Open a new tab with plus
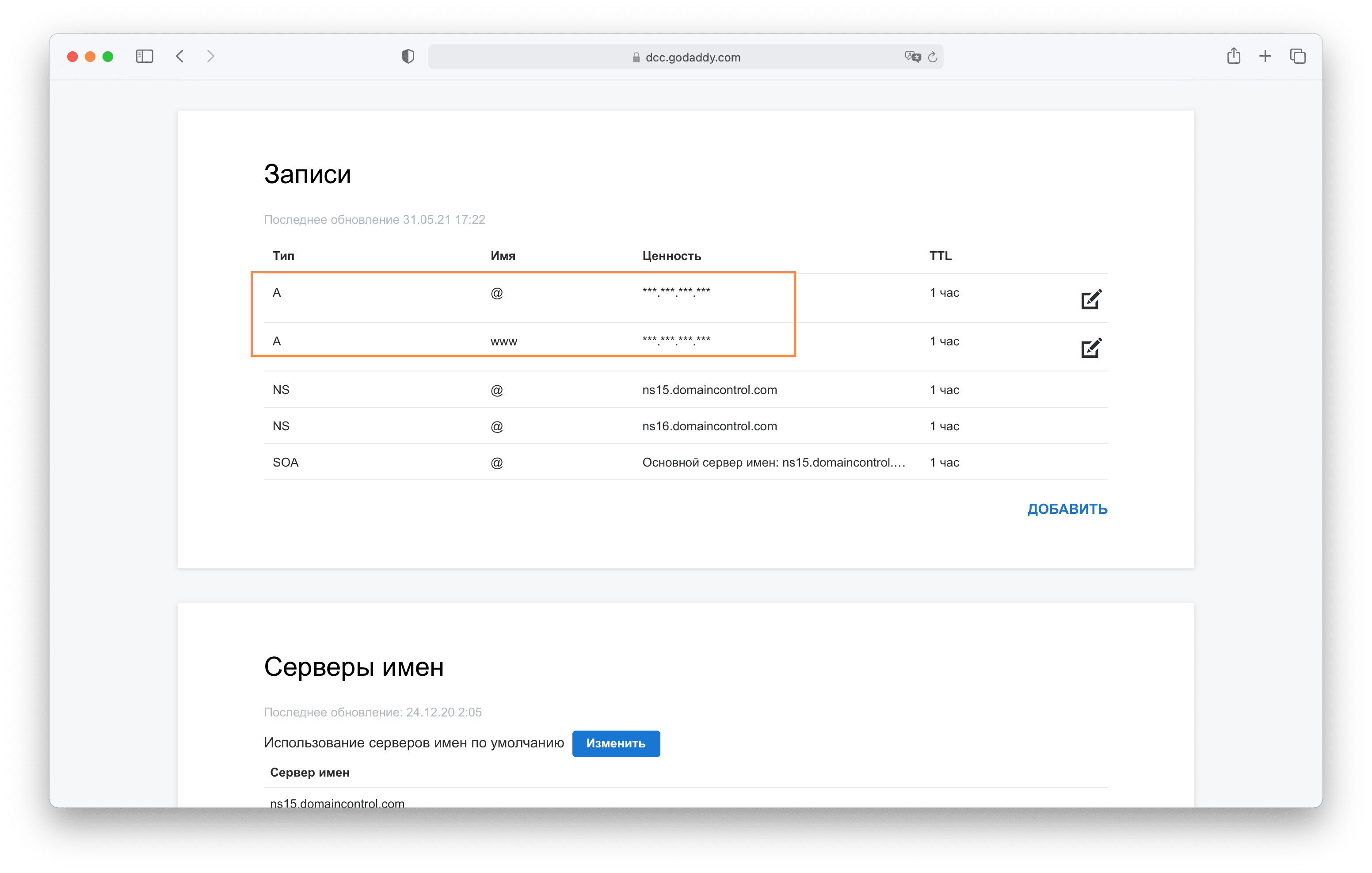 (1265, 57)
